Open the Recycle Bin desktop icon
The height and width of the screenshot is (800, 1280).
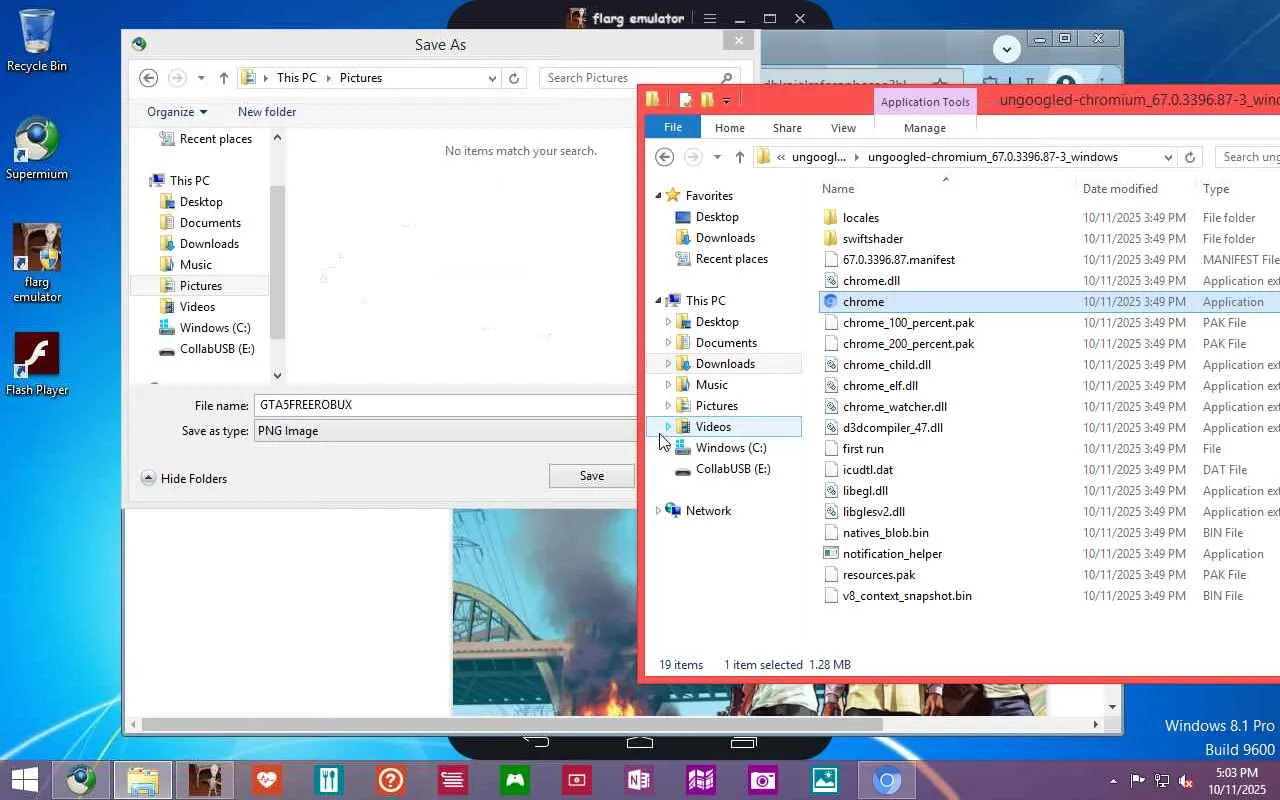(x=37, y=41)
